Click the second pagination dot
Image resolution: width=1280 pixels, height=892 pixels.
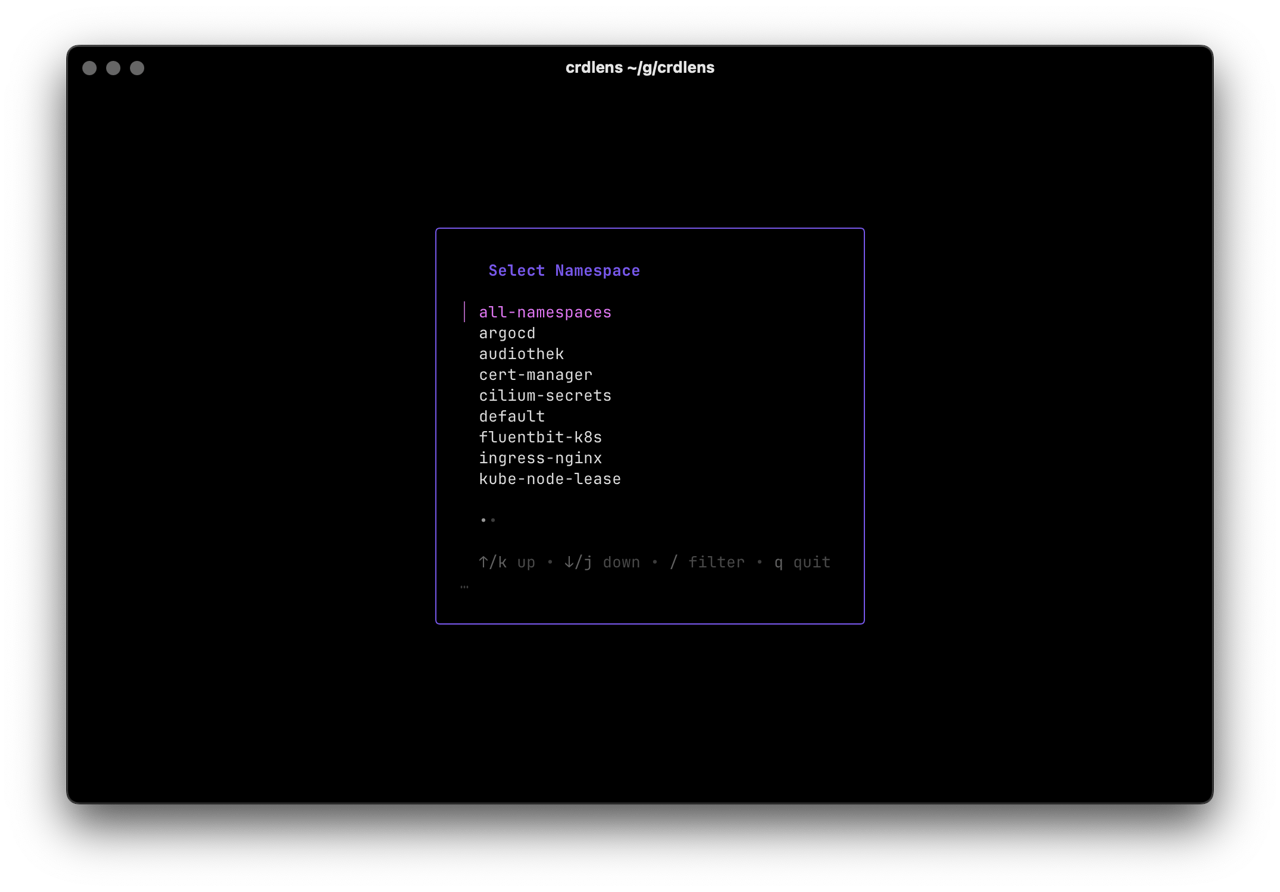(491, 519)
